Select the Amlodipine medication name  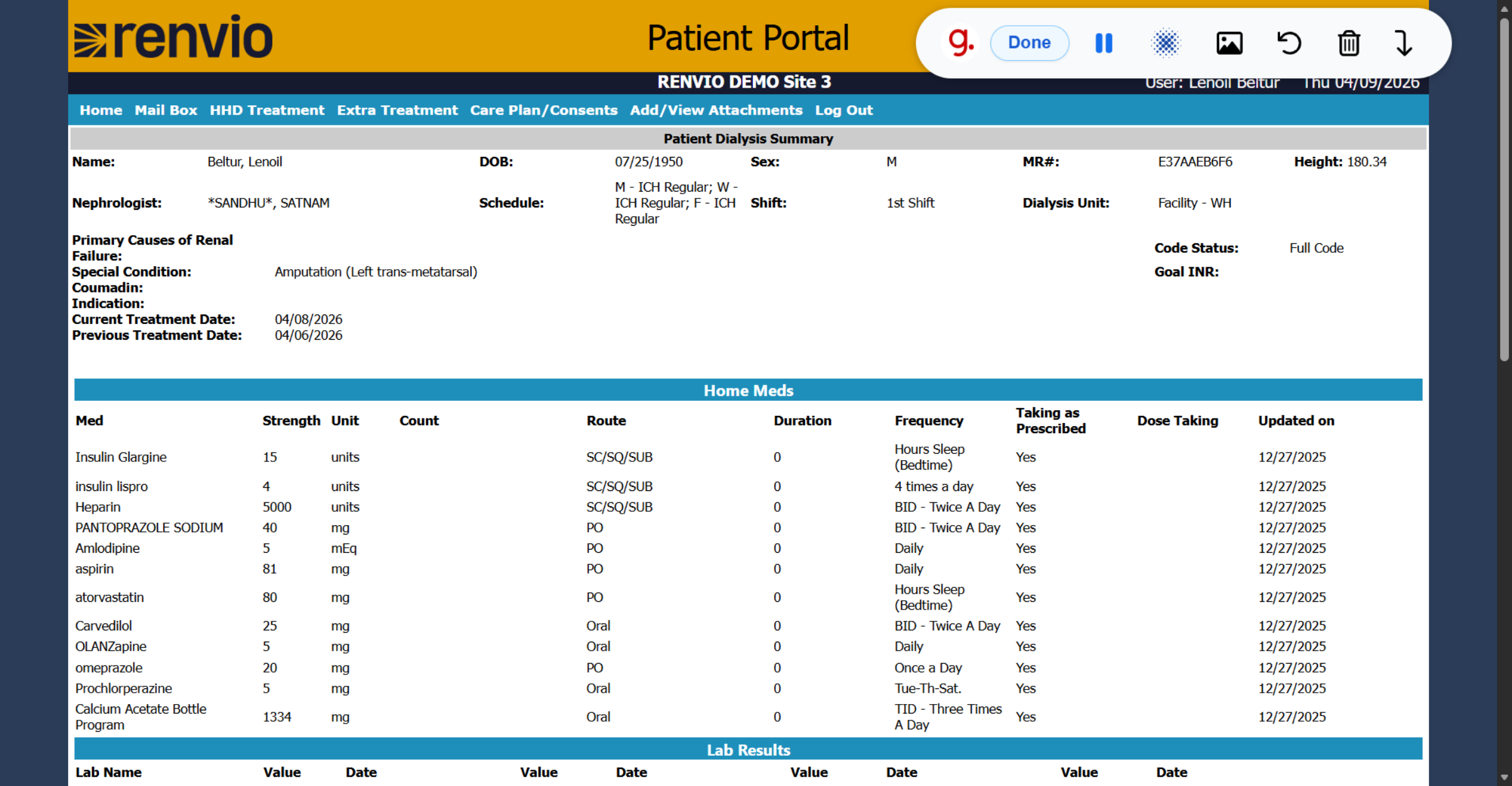point(107,548)
